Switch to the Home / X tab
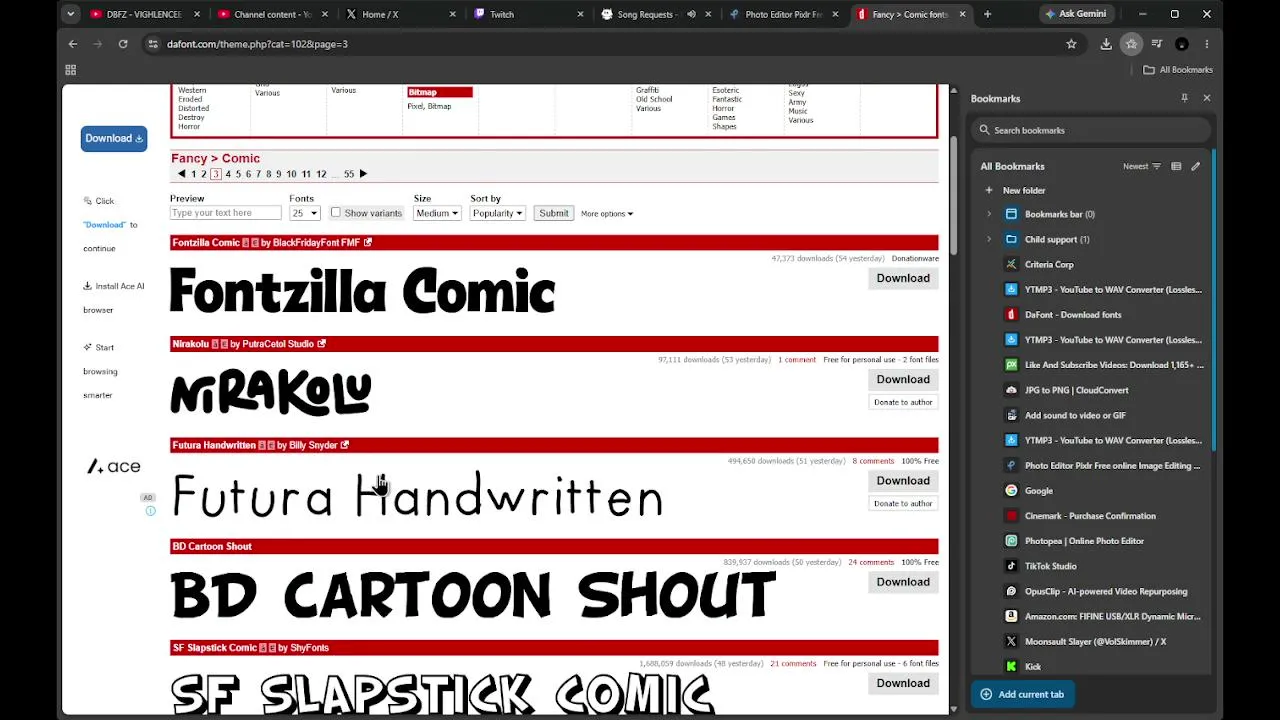 pos(399,14)
